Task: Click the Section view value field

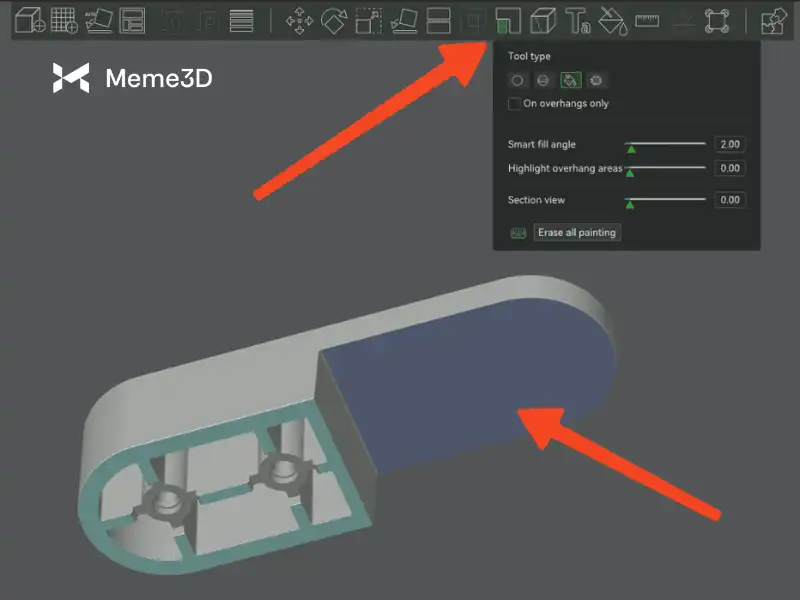Action: [x=730, y=200]
